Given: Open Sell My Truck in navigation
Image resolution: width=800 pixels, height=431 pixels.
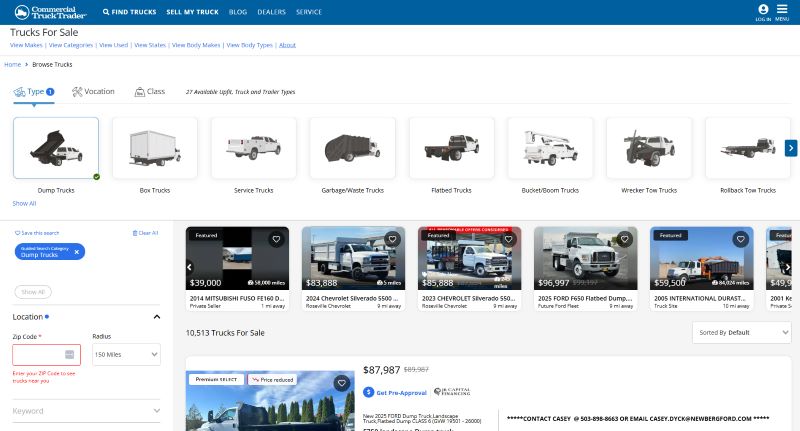Looking at the screenshot, I should coord(192,12).
